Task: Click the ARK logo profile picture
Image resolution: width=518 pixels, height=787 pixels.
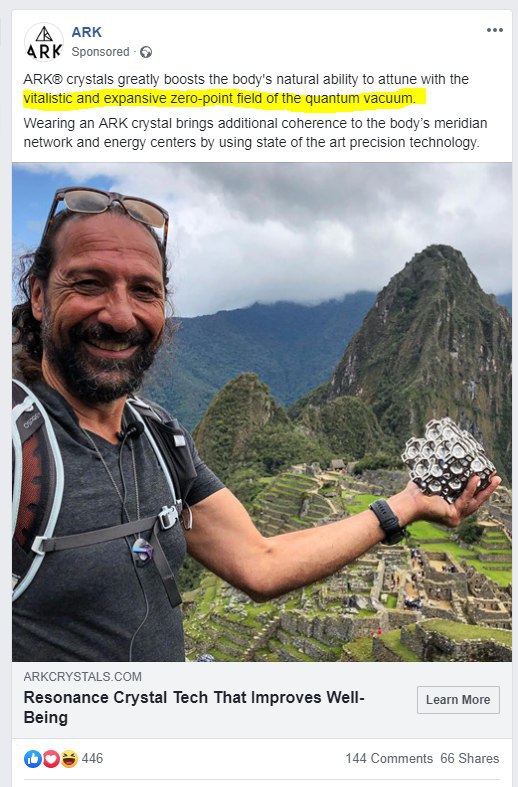Action: [44, 42]
